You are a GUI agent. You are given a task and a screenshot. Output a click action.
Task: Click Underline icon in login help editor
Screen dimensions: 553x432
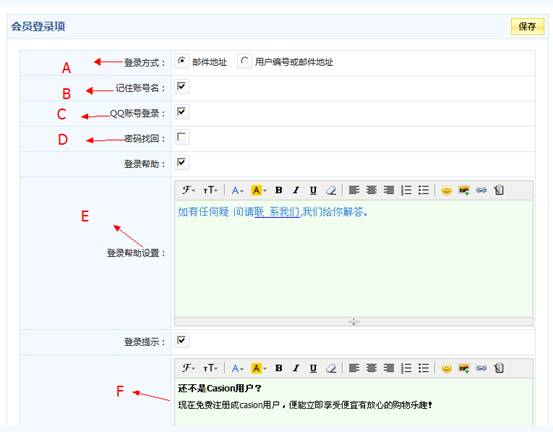pyautogui.click(x=313, y=190)
